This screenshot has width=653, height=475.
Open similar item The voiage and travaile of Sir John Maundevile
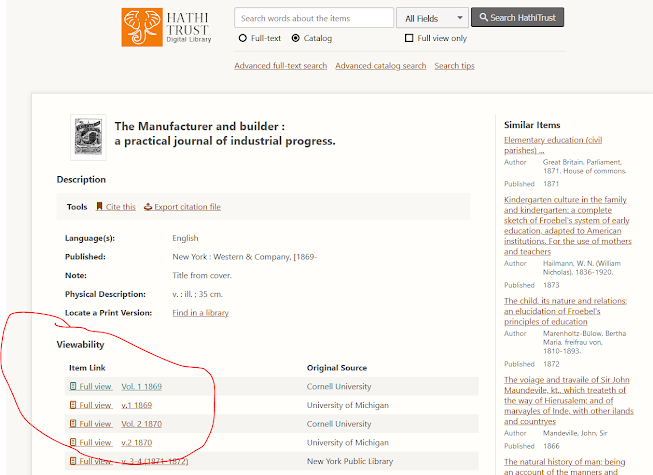[568, 400]
